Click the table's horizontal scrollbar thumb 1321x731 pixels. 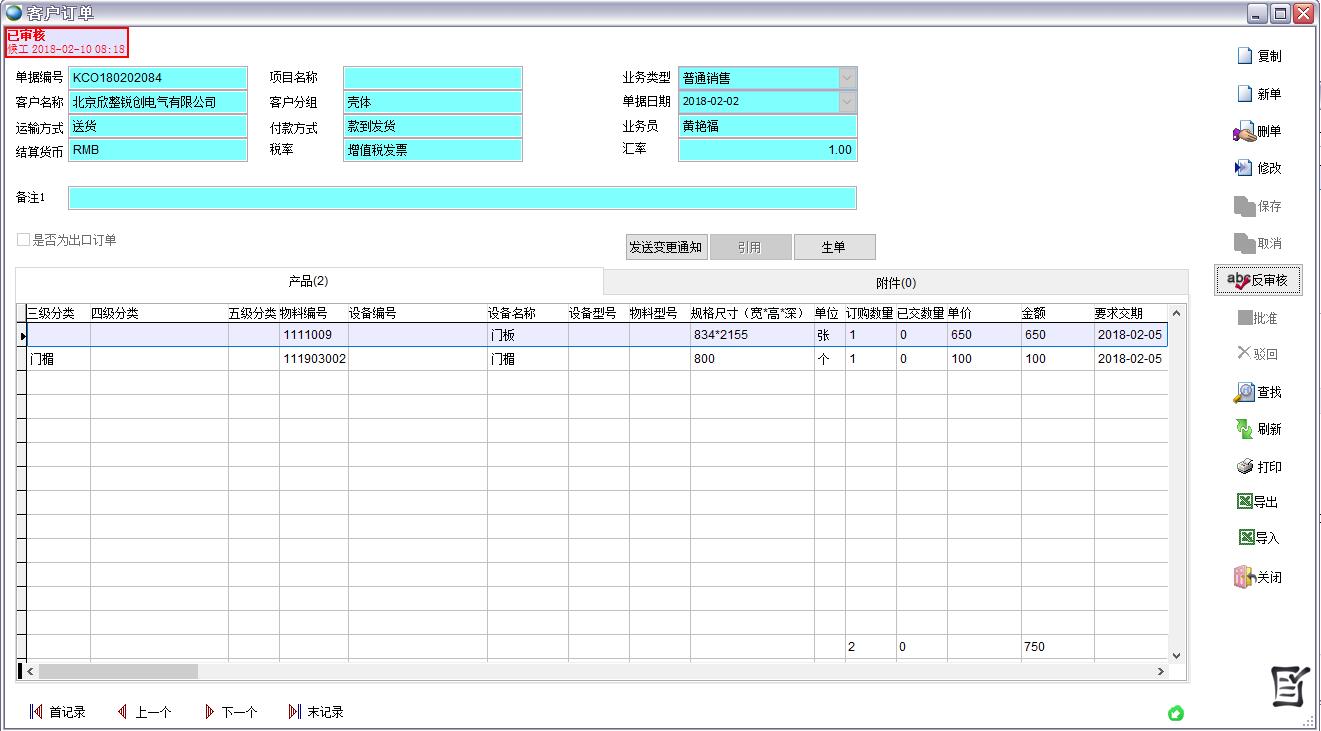click(x=118, y=672)
